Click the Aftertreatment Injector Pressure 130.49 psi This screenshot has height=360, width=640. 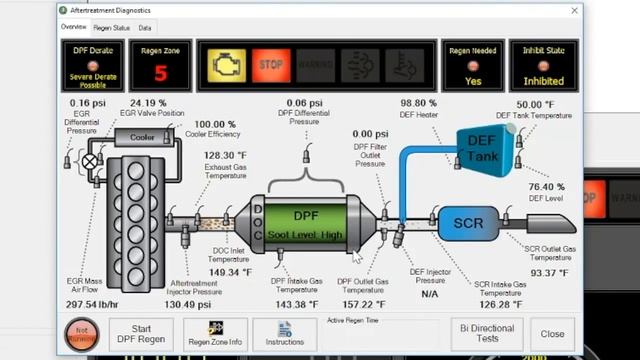point(188,304)
